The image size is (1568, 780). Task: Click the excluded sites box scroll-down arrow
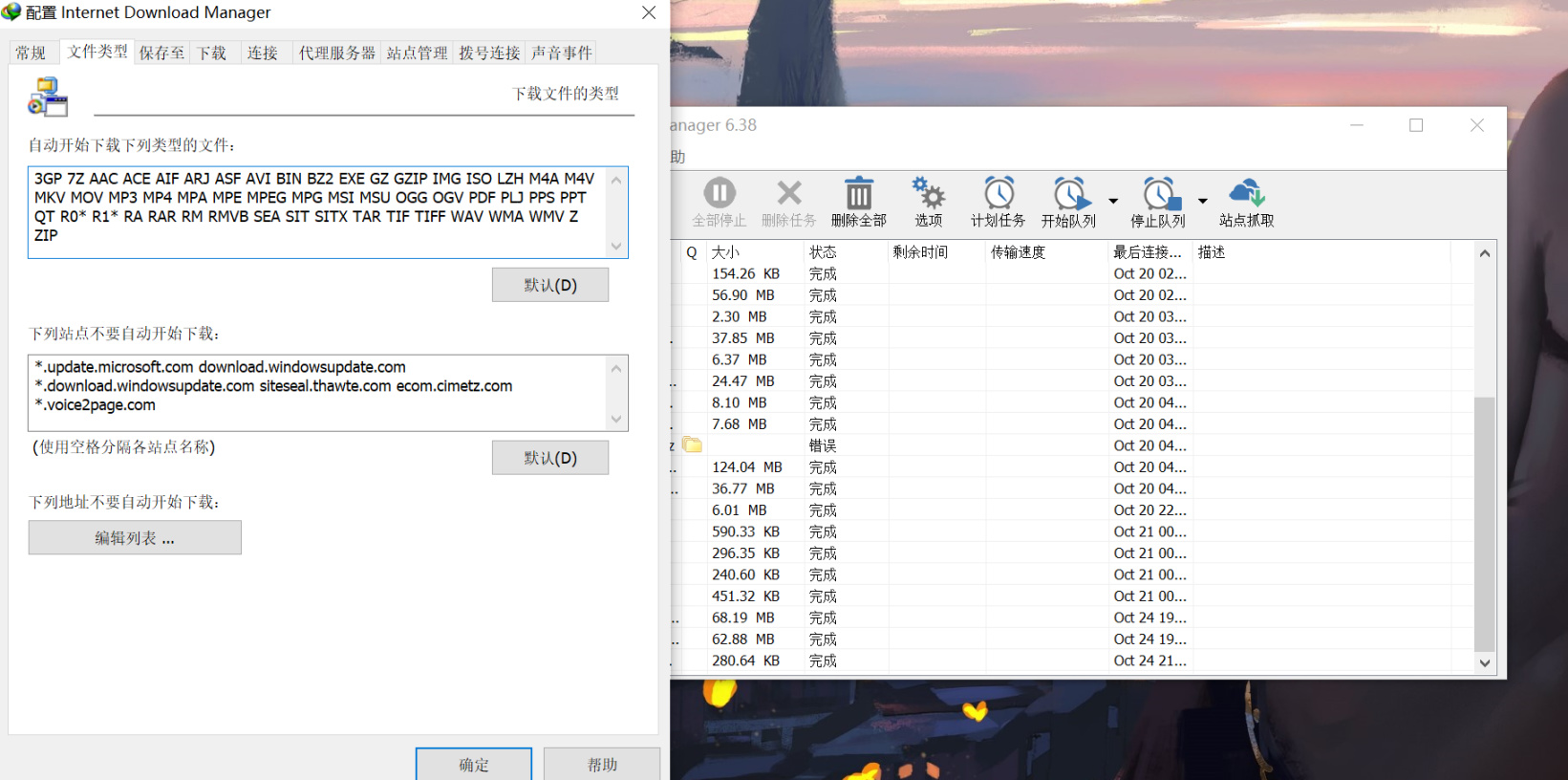click(616, 419)
